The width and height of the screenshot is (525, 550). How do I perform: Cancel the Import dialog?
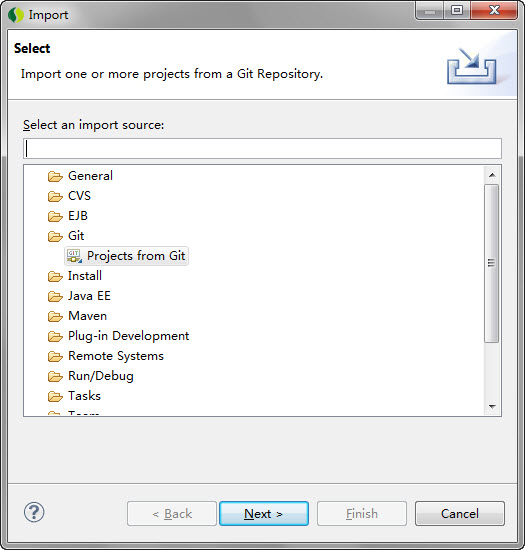coord(460,514)
